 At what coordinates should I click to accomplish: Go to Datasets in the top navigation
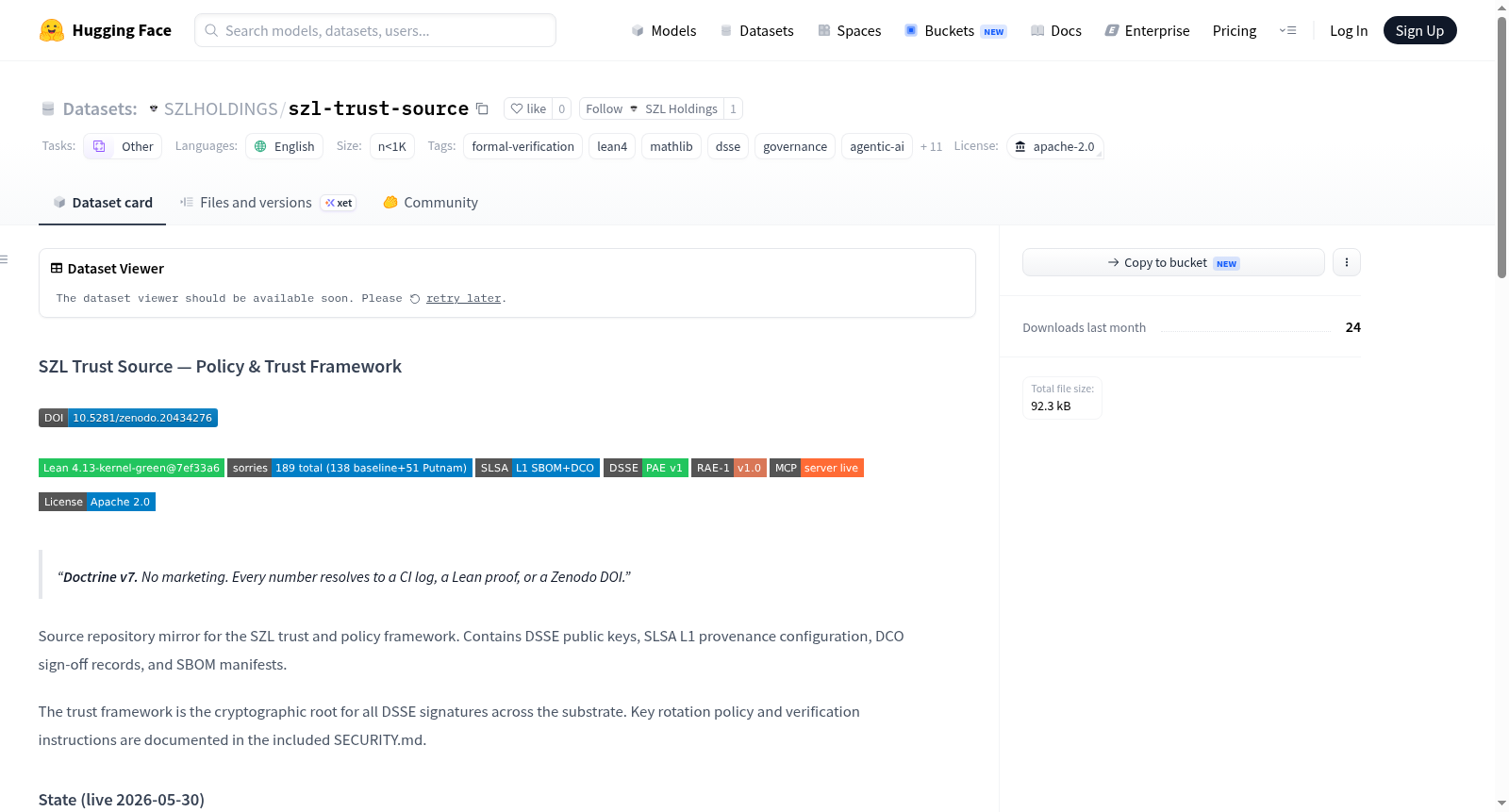pos(757,31)
